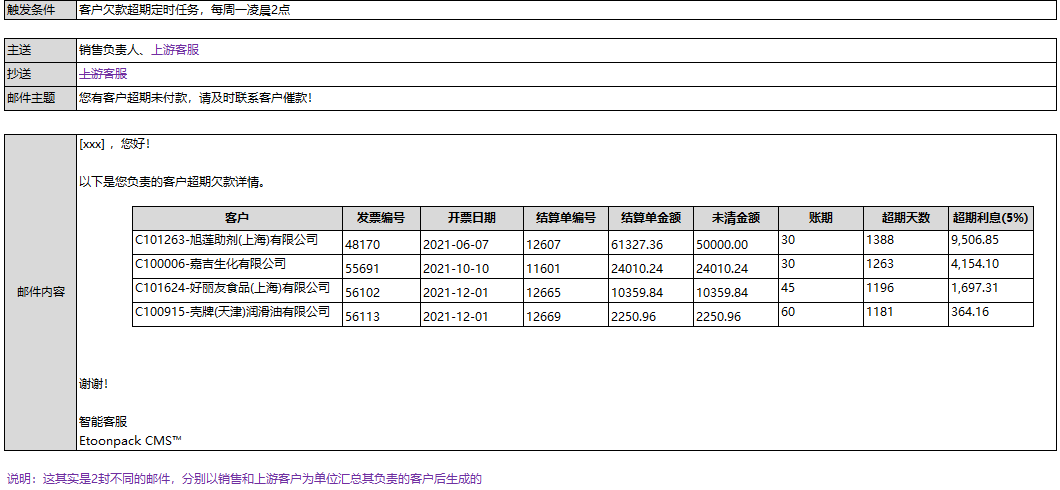The height and width of the screenshot is (490, 1060).
Task: Click 2250.96 in the 未清金额 column
Action: tap(719, 316)
